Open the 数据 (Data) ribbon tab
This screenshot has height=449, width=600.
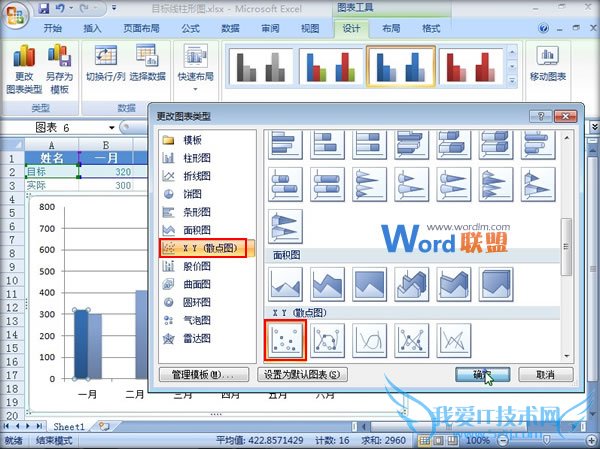230,28
